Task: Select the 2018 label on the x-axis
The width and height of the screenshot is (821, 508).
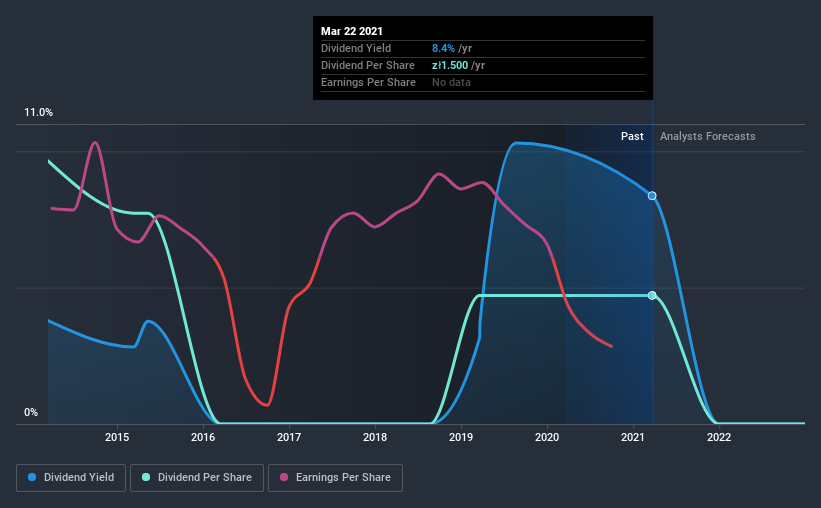Action: point(375,437)
